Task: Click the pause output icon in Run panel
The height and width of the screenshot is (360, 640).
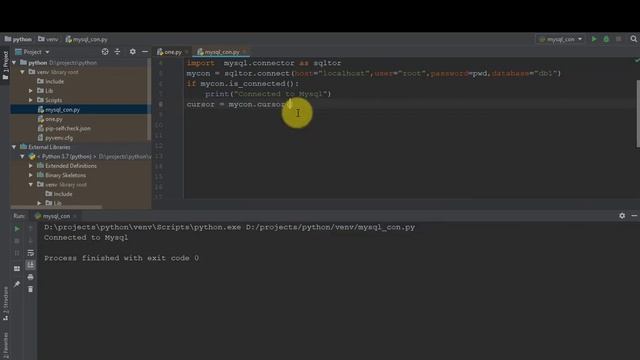Action: 17,253
